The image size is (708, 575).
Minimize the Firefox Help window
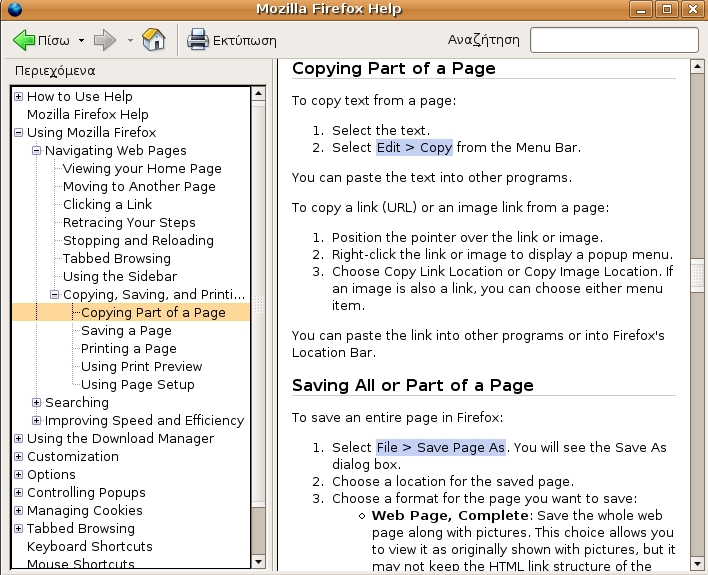641,9
